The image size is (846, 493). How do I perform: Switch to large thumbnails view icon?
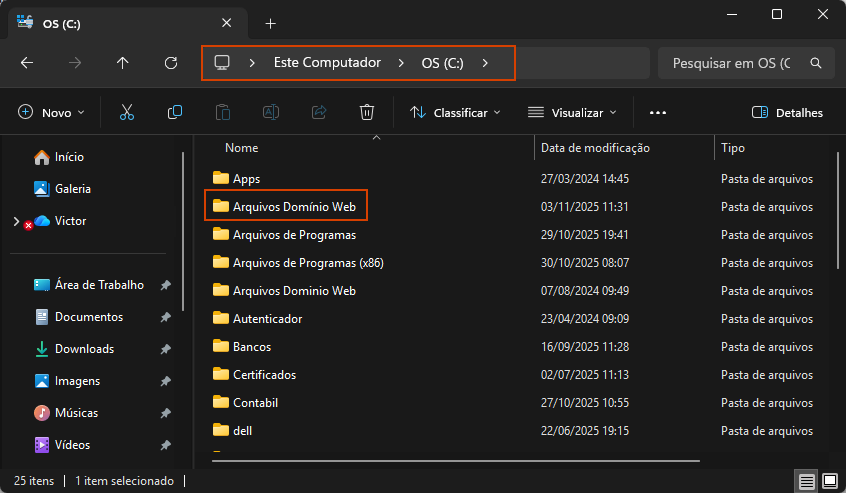(829, 481)
